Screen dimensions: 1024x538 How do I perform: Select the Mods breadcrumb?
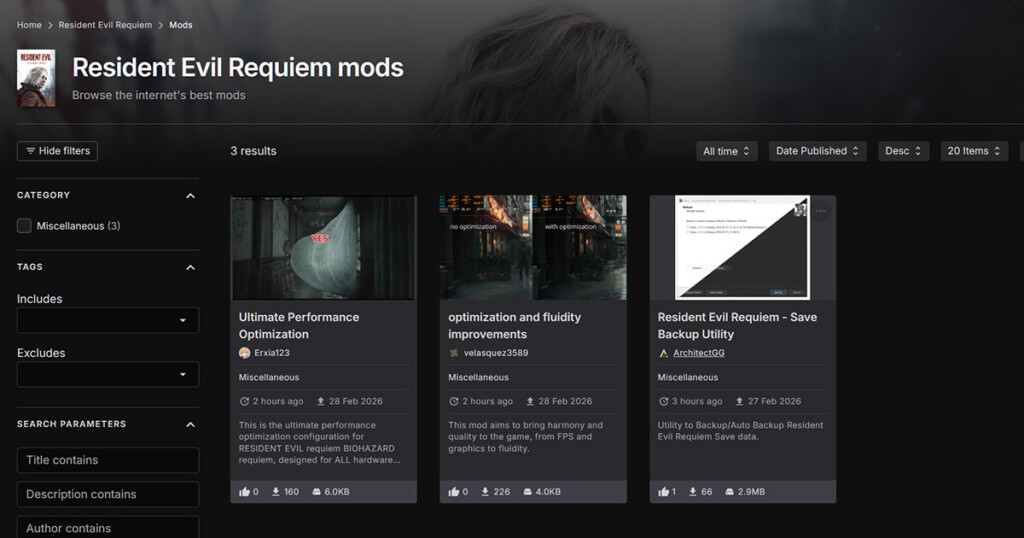point(181,25)
